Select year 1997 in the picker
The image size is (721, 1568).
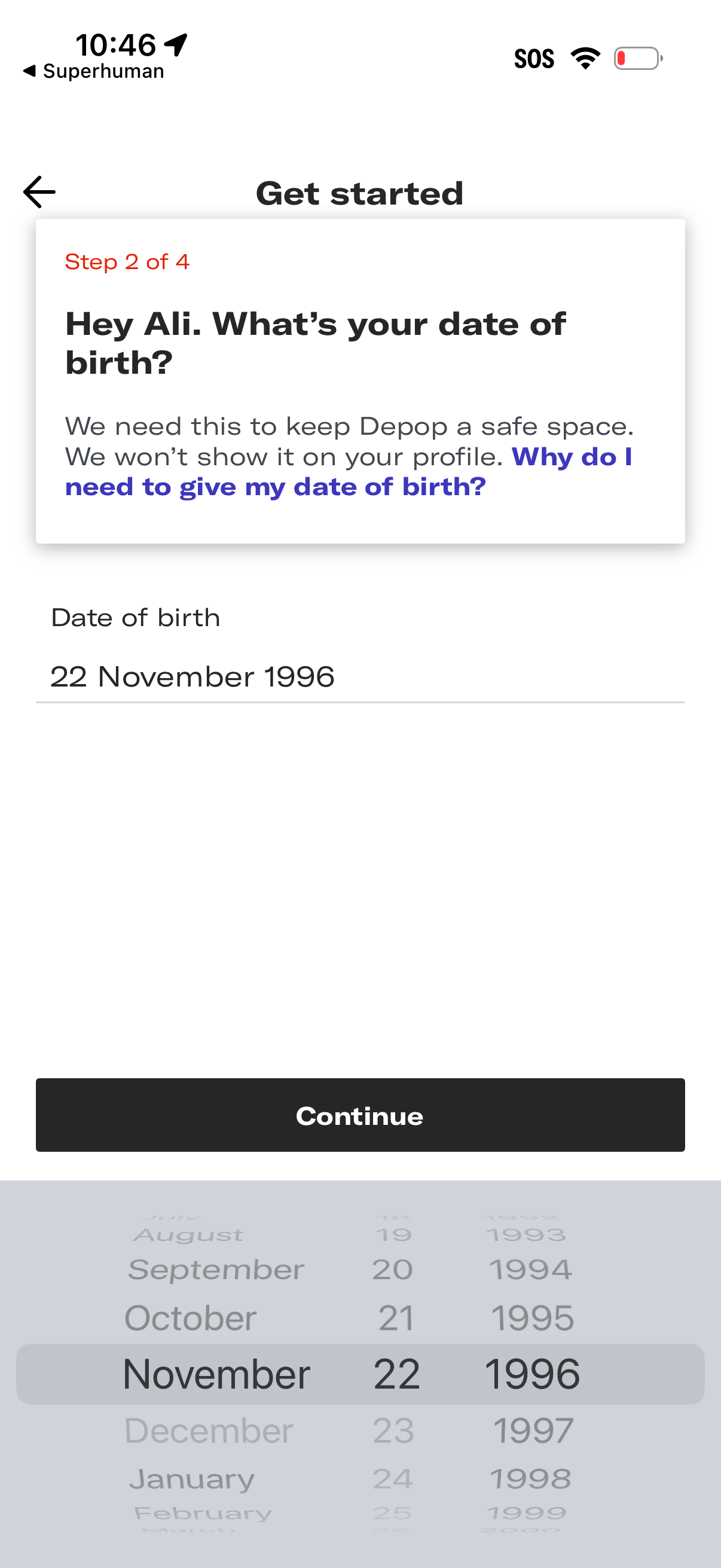click(x=533, y=1430)
